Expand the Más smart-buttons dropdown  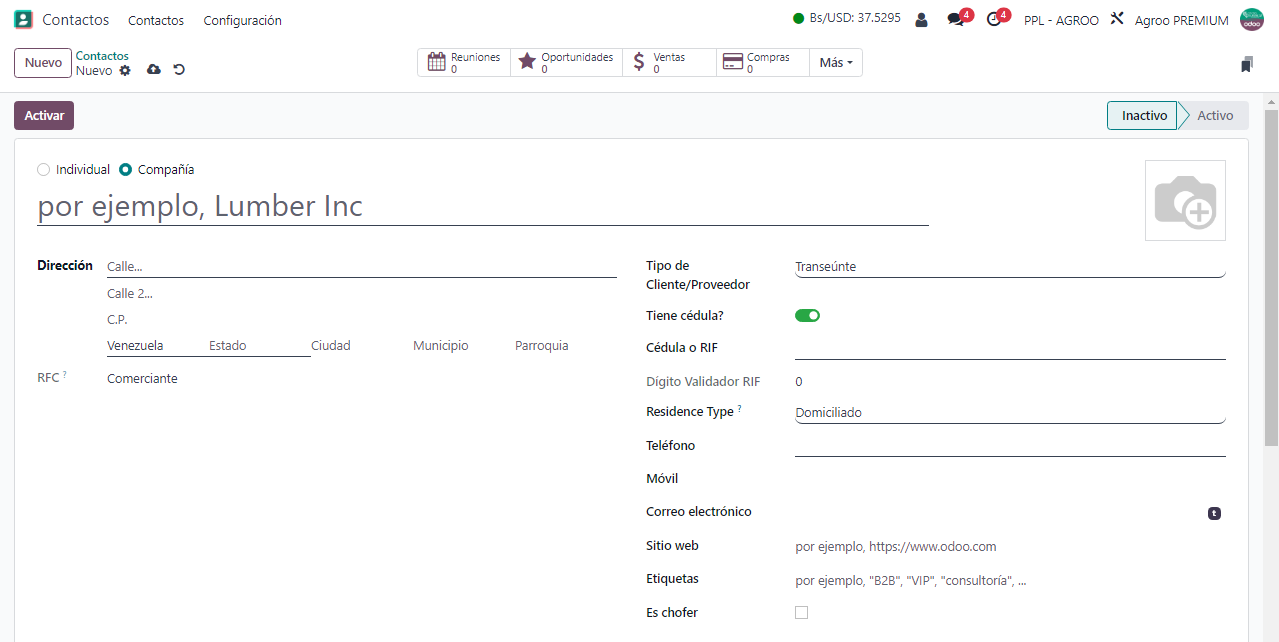pos(836,63)
